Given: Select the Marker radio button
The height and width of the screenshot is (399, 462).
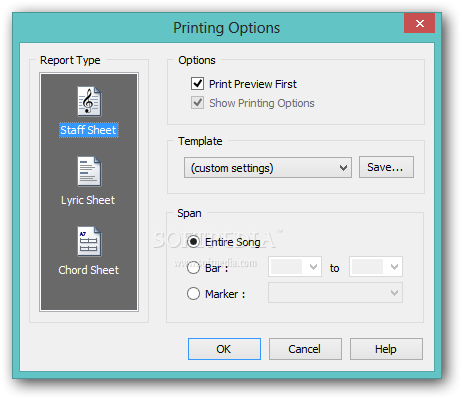Looking at the screenshot, I should click(x=193, y=294).
